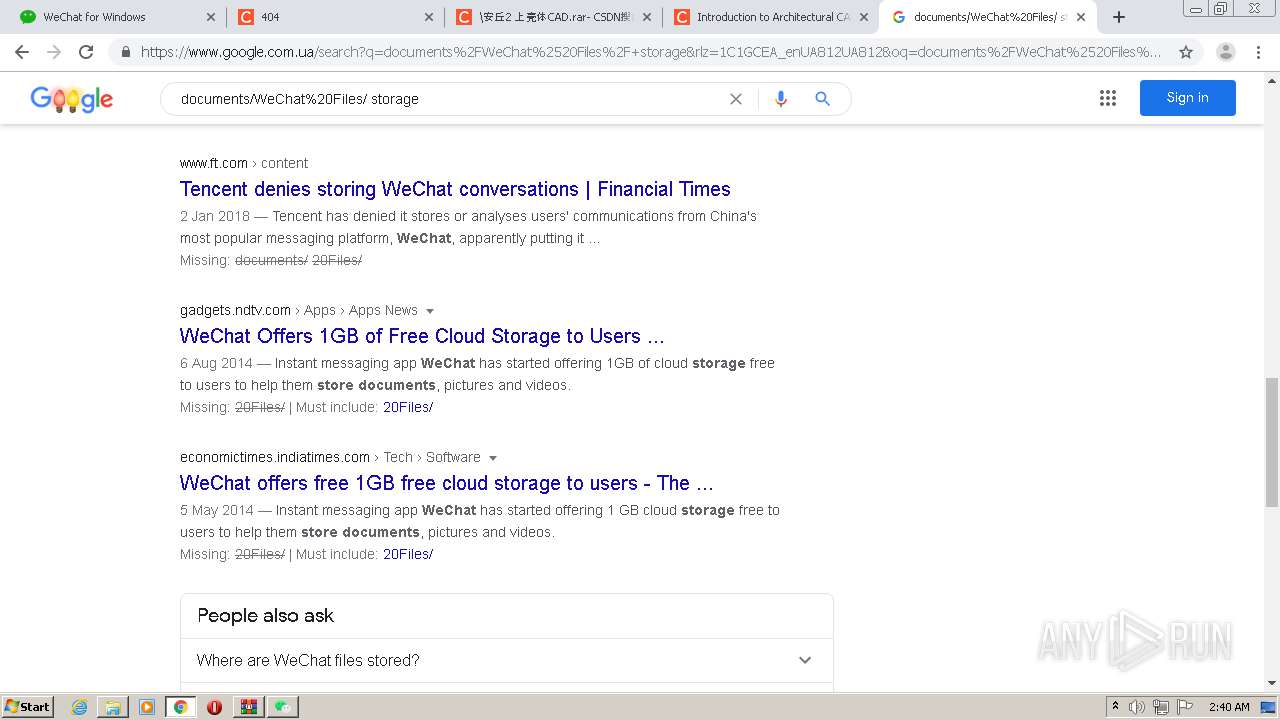
Task: Launch Internet Explorer from the taskbar
Action: pos(80,707)
